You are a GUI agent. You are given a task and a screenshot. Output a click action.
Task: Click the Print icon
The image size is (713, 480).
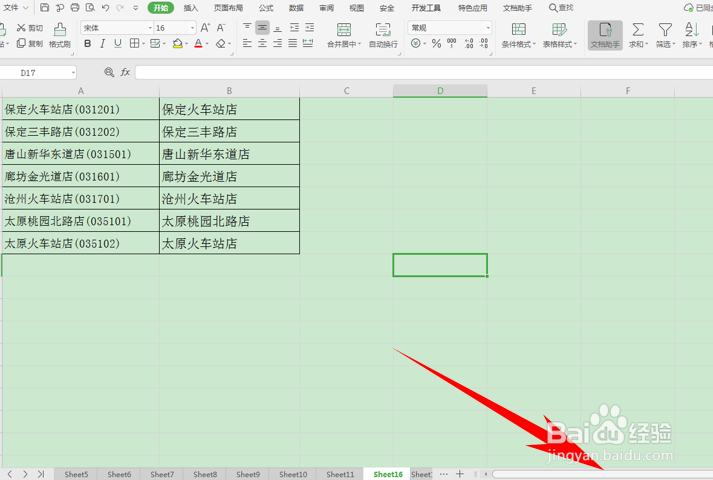click(75, 7)
